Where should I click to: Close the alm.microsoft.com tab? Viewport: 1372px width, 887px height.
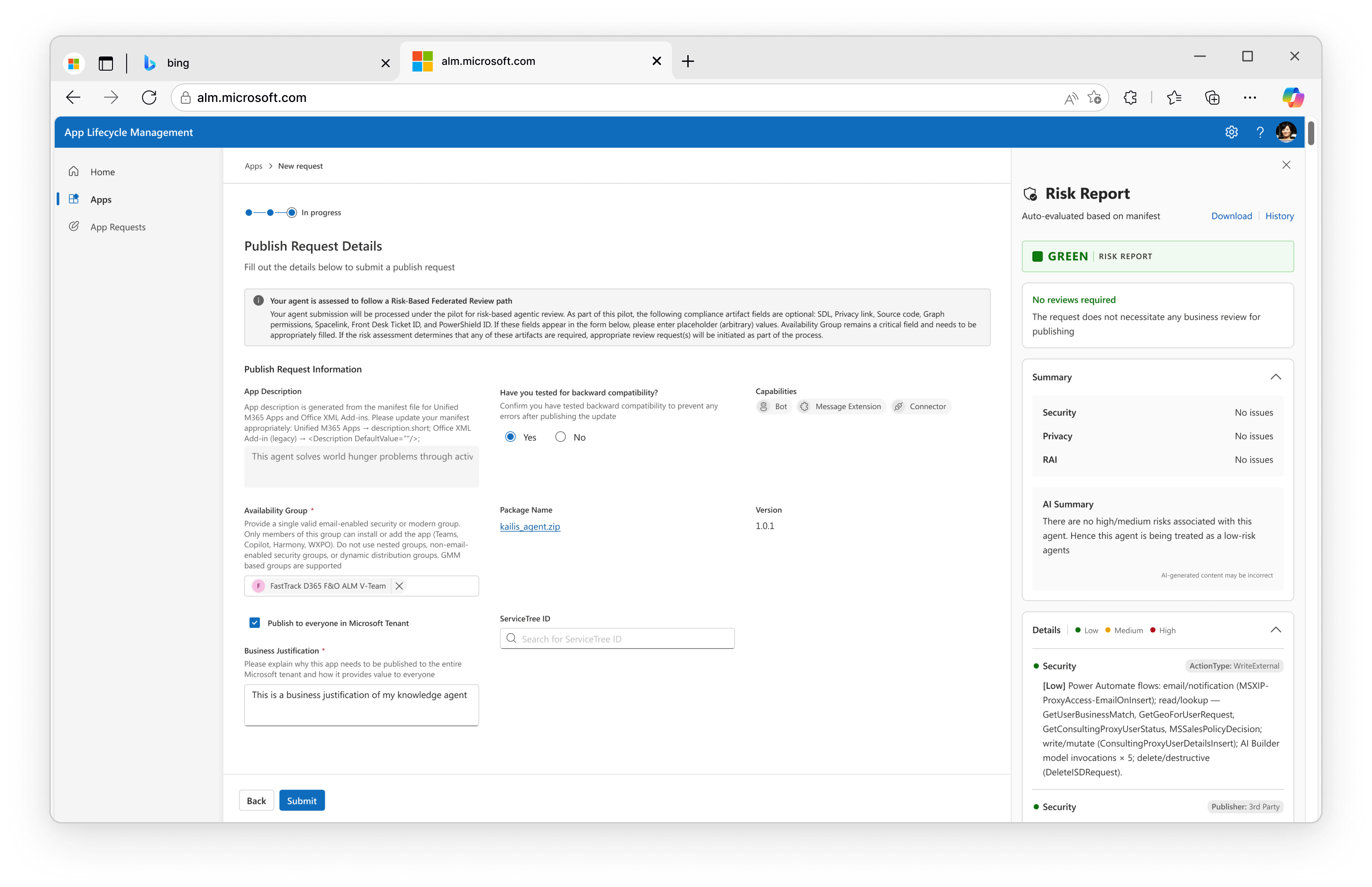tap(656, 61)
